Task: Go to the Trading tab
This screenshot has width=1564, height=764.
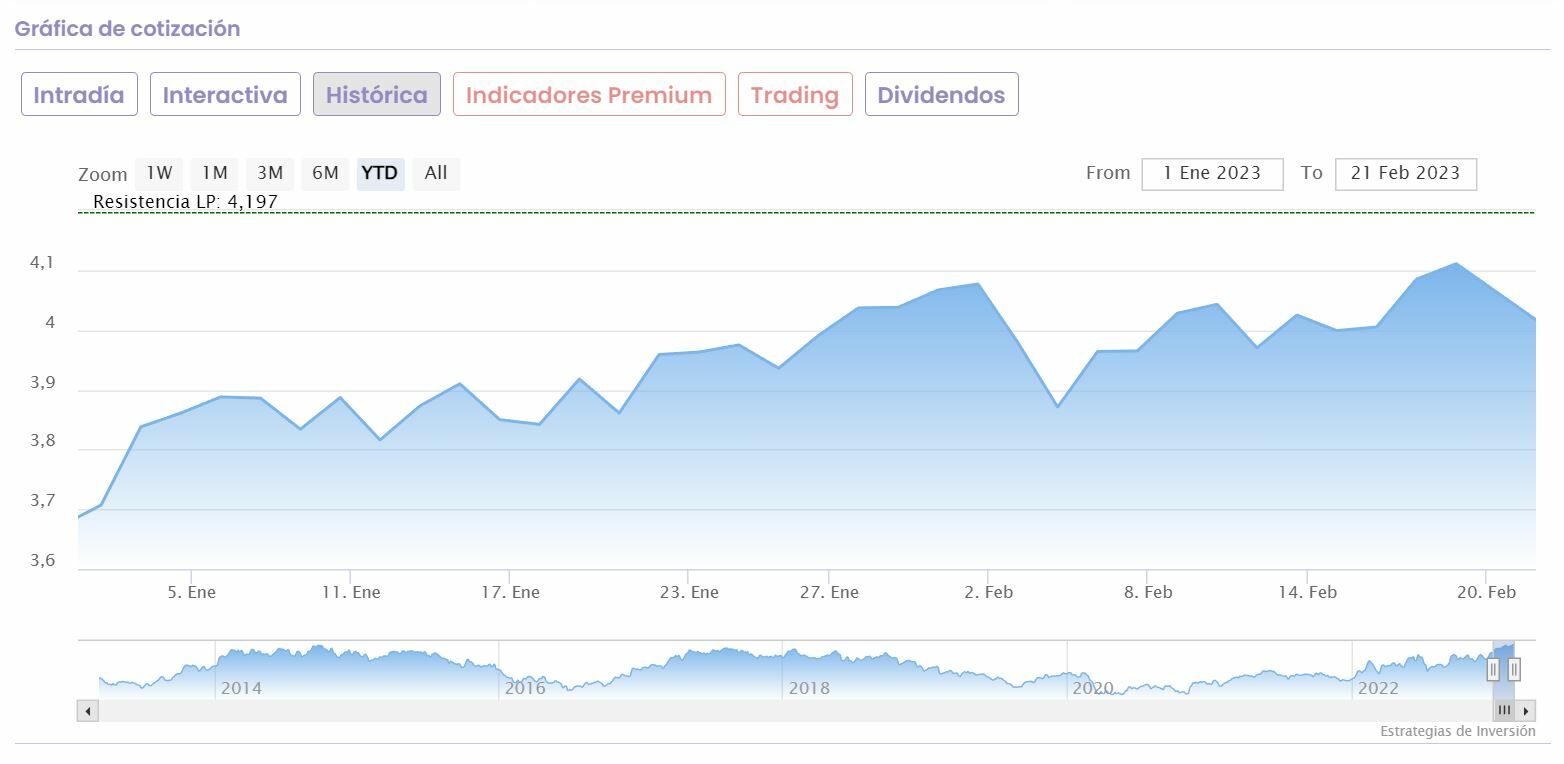Action: [795, 95]
